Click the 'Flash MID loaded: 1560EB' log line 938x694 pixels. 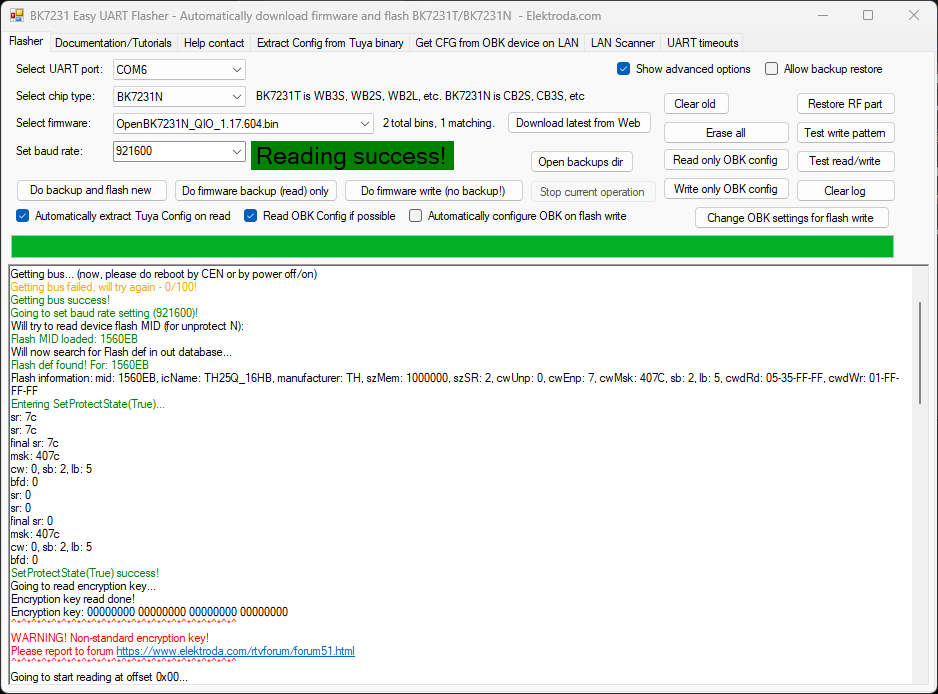point(74,339)
